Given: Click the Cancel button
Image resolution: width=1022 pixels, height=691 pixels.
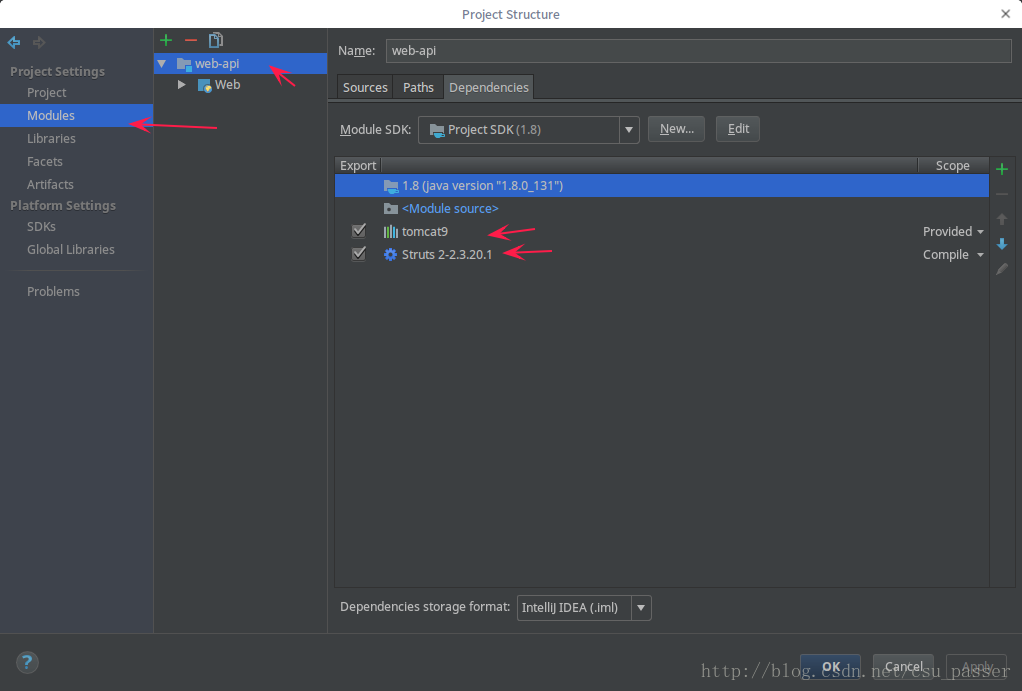Looking at the screenshot, I should pos(903,667).
